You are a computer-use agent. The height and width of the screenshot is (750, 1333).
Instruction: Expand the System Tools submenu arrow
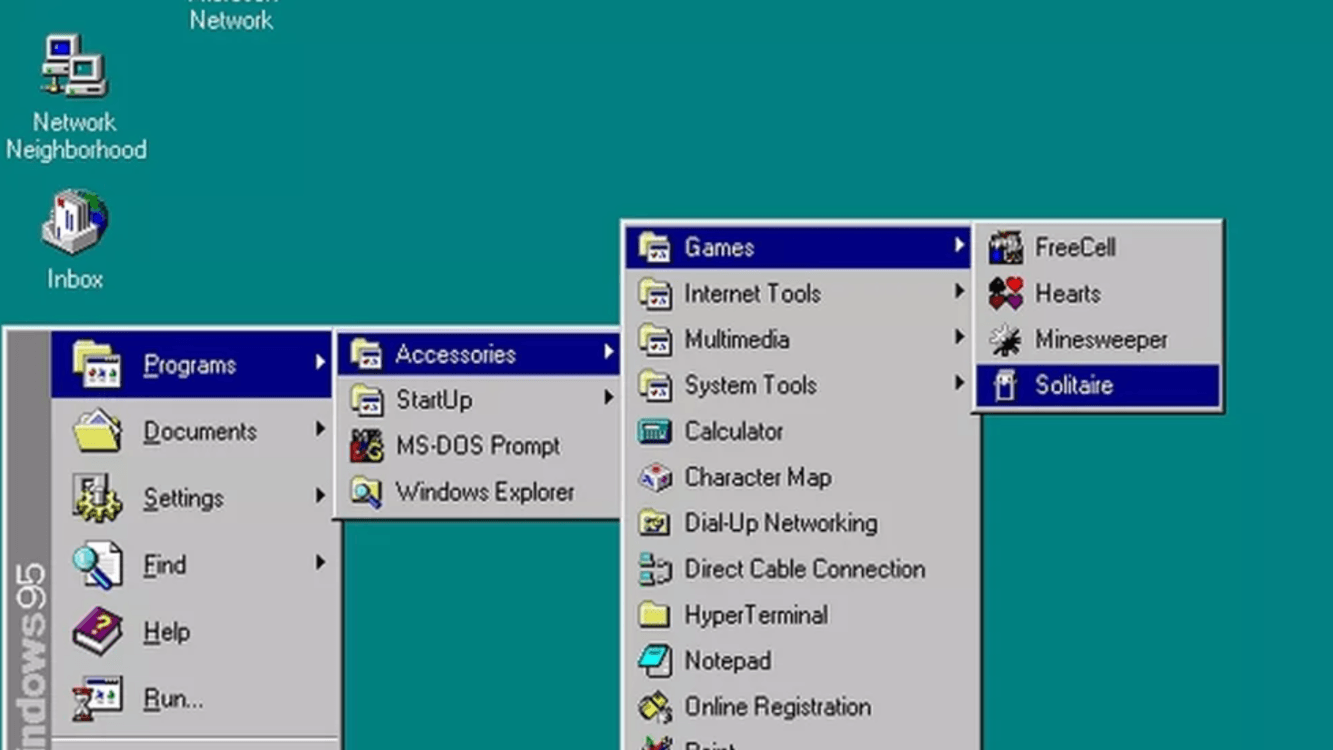(959, 383)
